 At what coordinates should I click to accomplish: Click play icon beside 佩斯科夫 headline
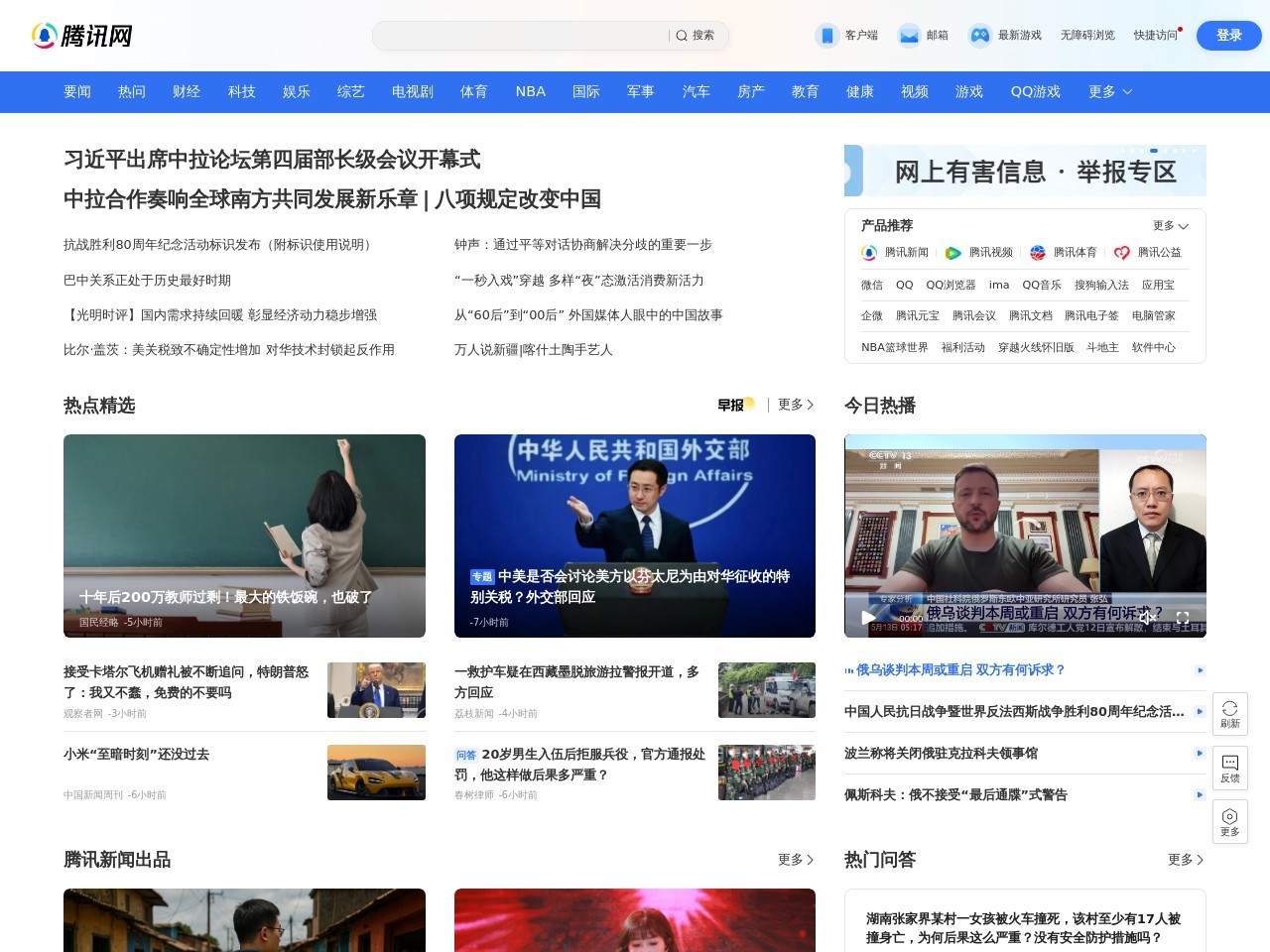pyautogui.click(x=1200, y=795)
